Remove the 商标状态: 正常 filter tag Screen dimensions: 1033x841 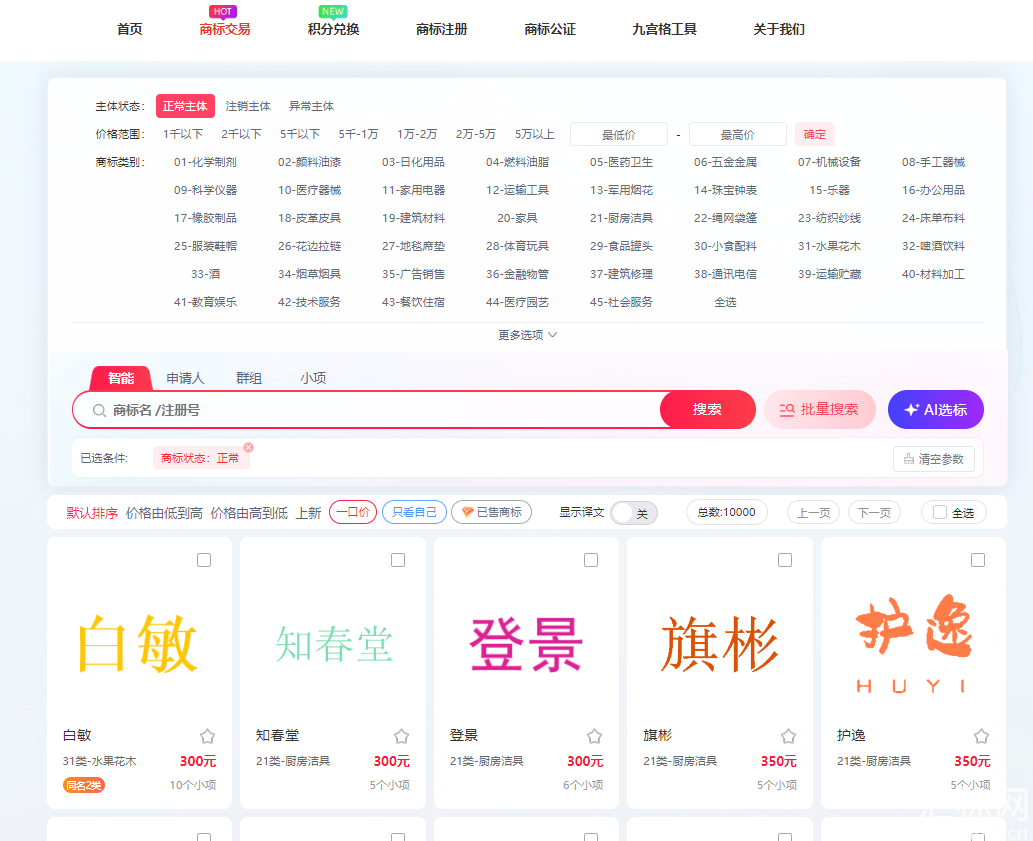pyautogui.click(x=248, y=447)
